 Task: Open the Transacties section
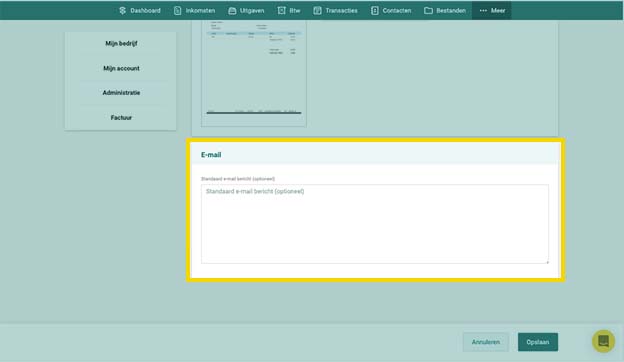[x=335, y=11]
